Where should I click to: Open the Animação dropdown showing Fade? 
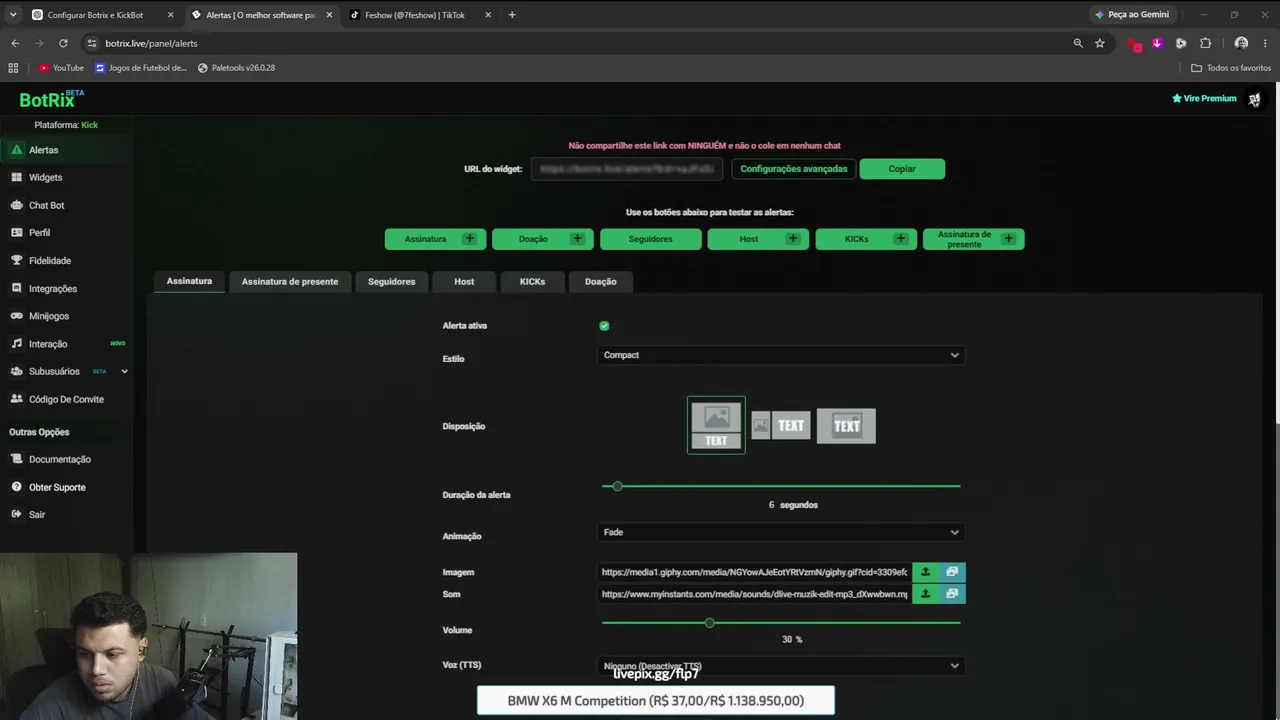point(781,532)
